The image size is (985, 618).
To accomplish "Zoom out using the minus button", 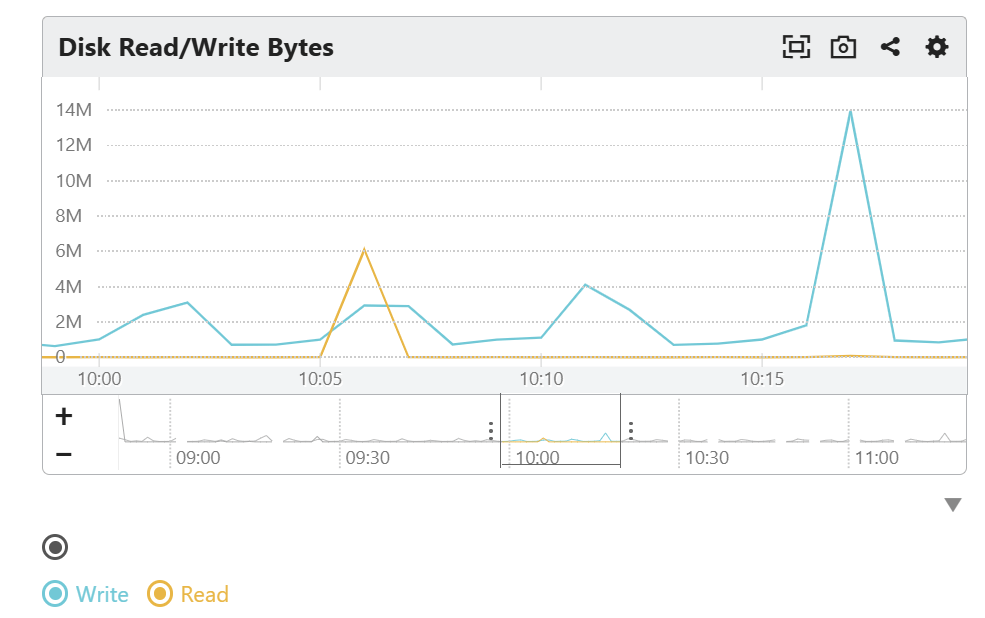I will [x=63, y=454].
